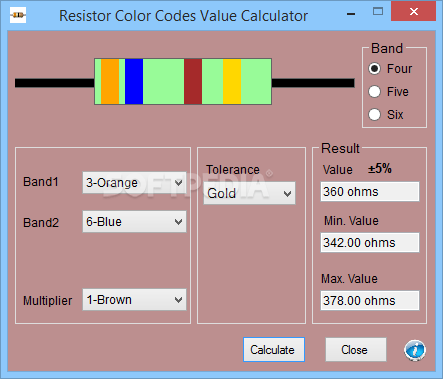Click the Multiplier label

(x=47, y=301)
